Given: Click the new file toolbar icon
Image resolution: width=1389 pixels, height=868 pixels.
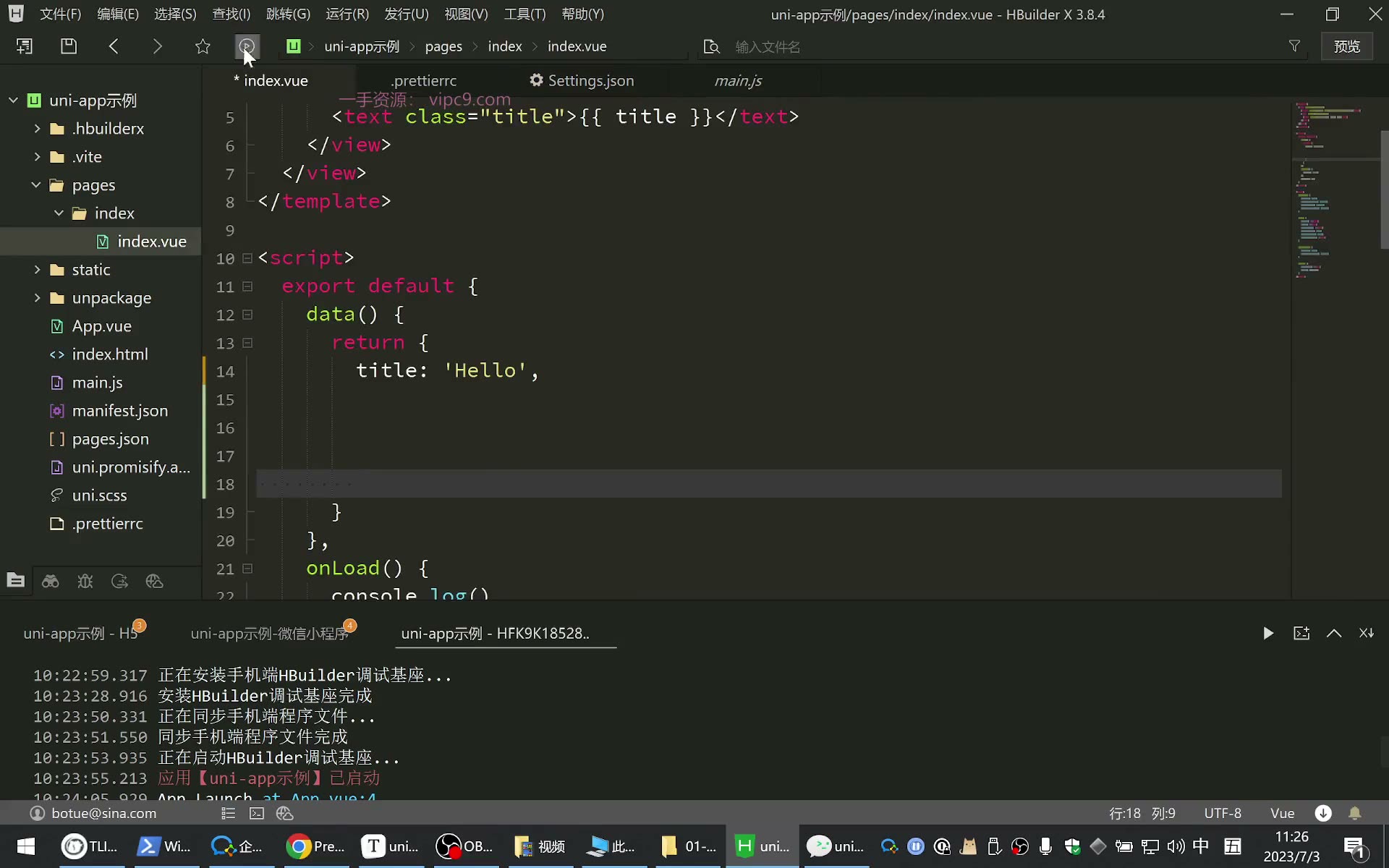Looking at the screenshot, I should coord(25,46).
